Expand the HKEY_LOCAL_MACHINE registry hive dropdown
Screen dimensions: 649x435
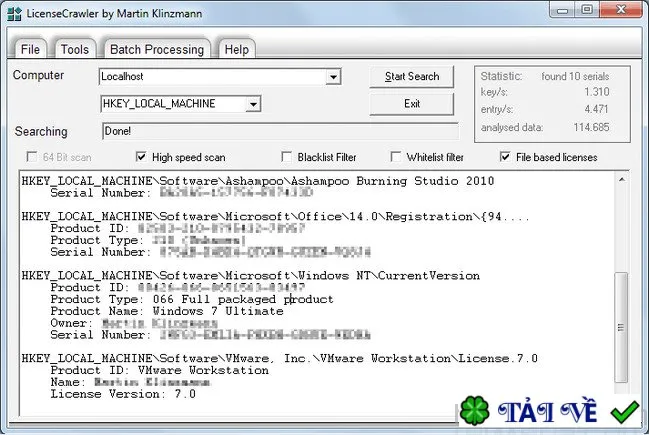(x=253, y=104)
